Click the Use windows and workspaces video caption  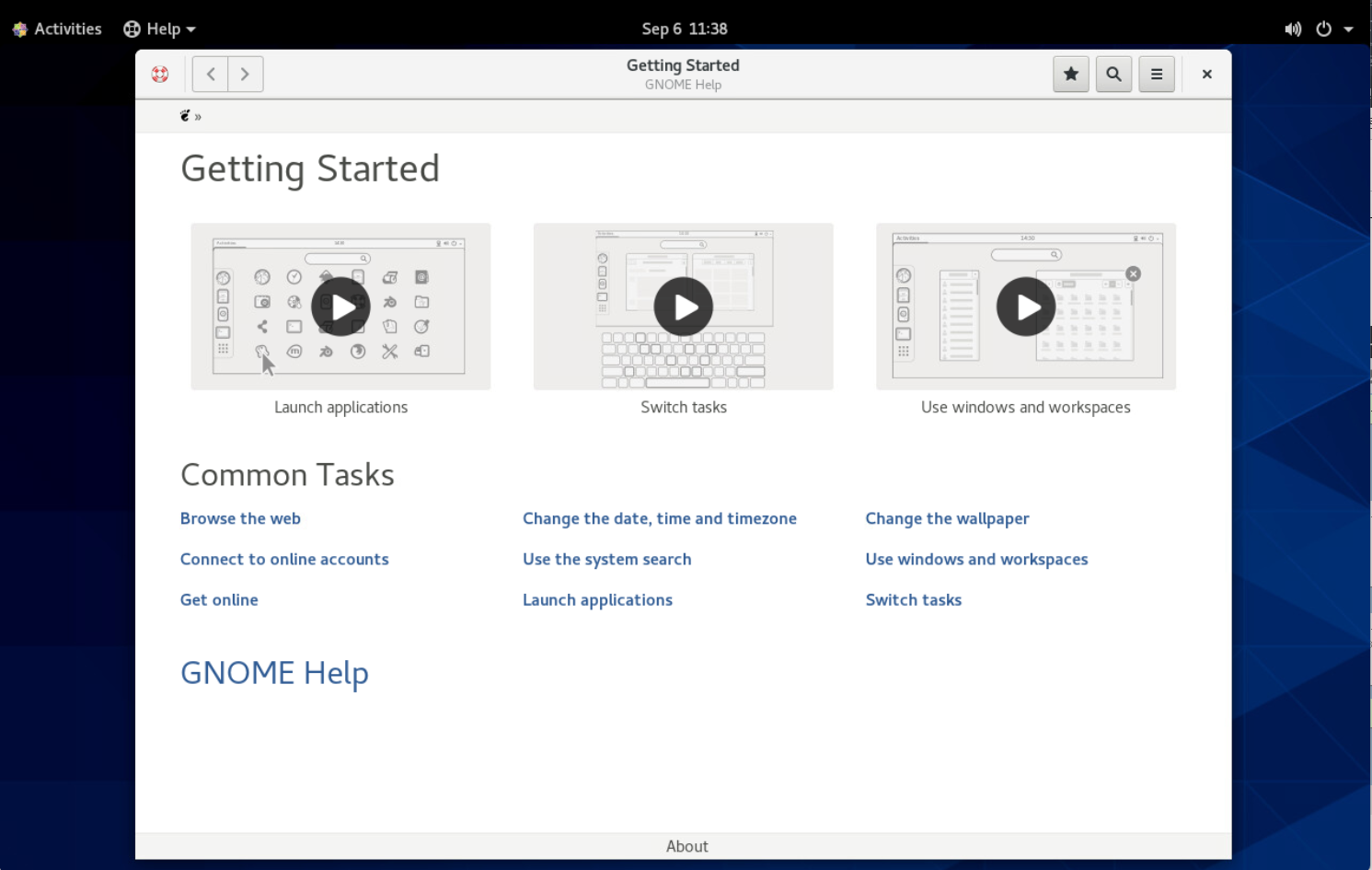pyautogui.click(x=1026, y=407)
